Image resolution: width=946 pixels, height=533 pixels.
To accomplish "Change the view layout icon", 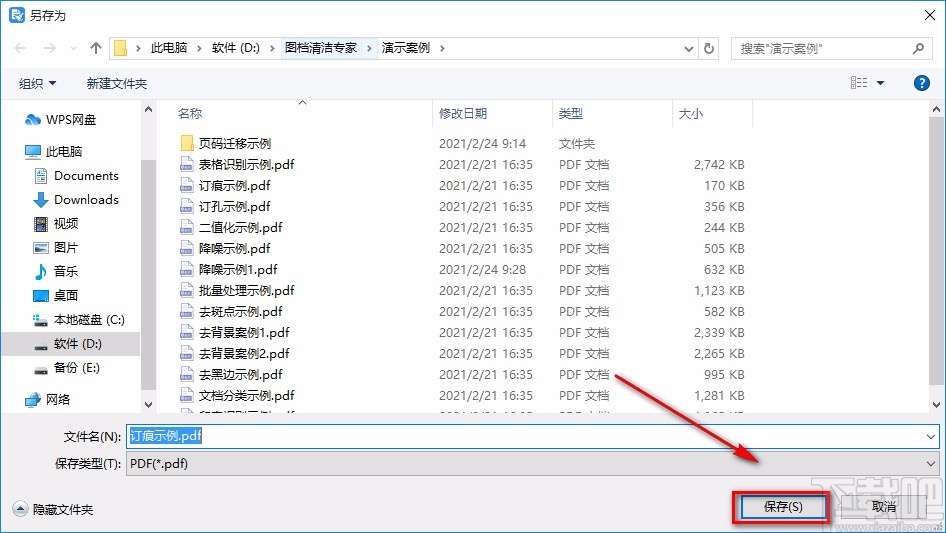I will click(x=859, y=83).
